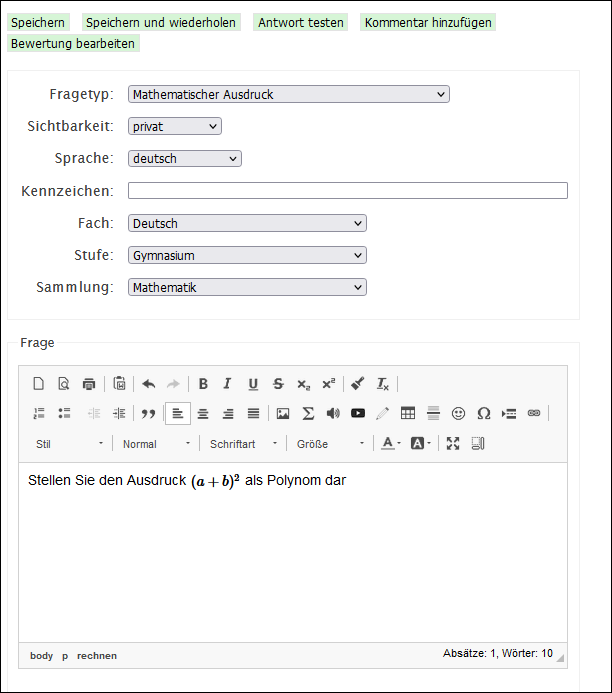Open the Größe font size dropdown

coord(330,444)
